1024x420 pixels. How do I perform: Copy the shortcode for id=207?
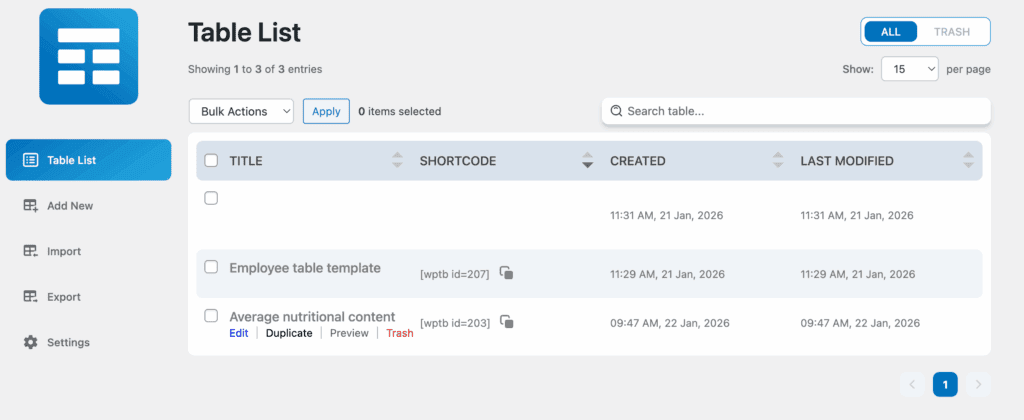tap(507, 273)
